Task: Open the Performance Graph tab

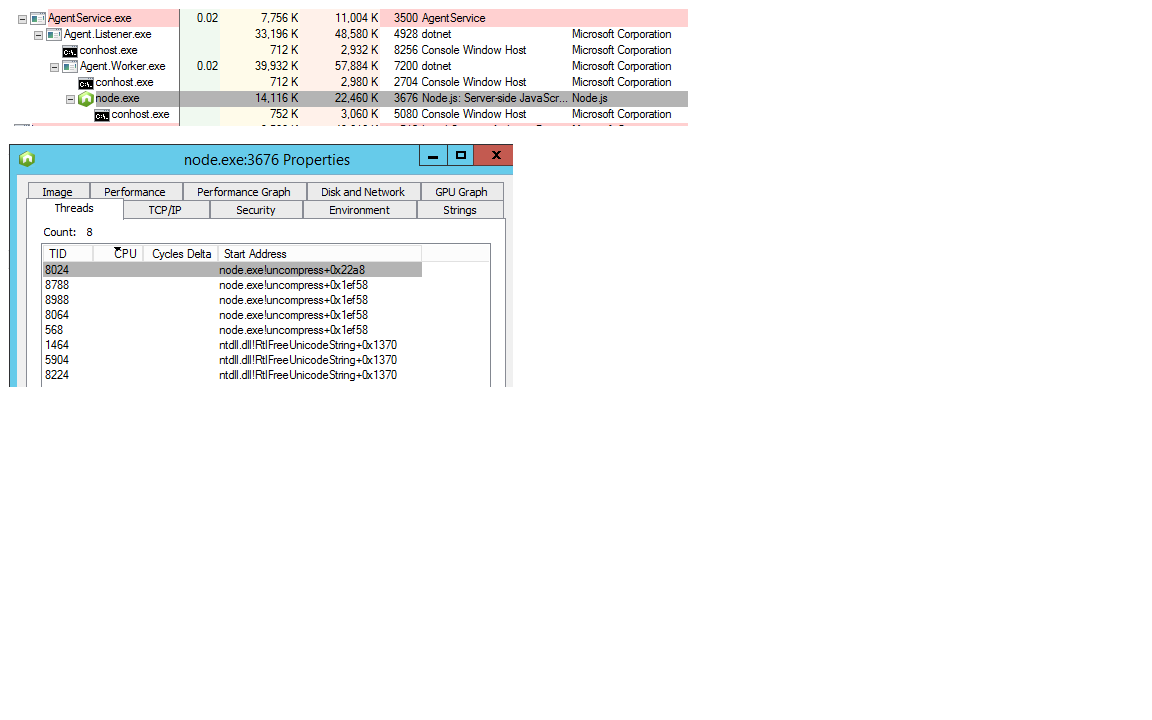Action: click(244, 192)
